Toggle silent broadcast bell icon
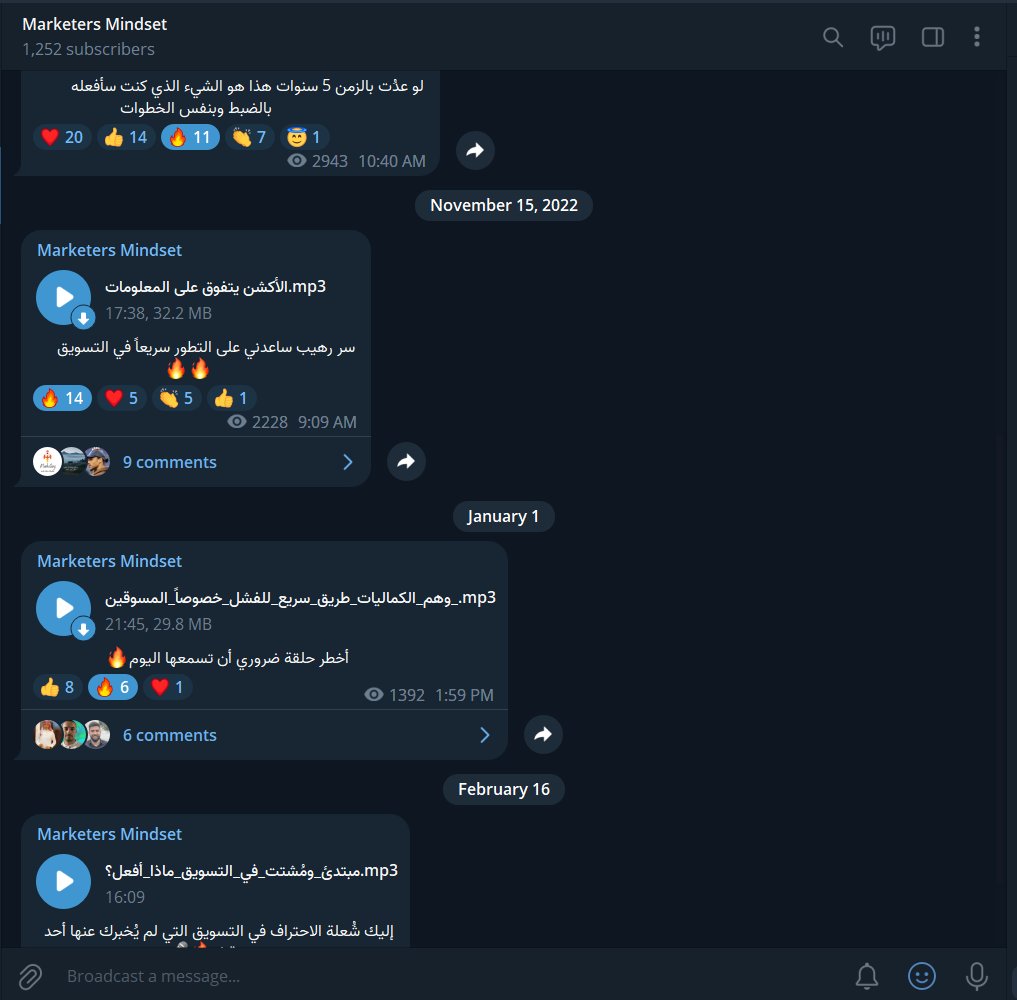The width and height of the screenshot is (1017, 1000). click(x=867, y=976)
